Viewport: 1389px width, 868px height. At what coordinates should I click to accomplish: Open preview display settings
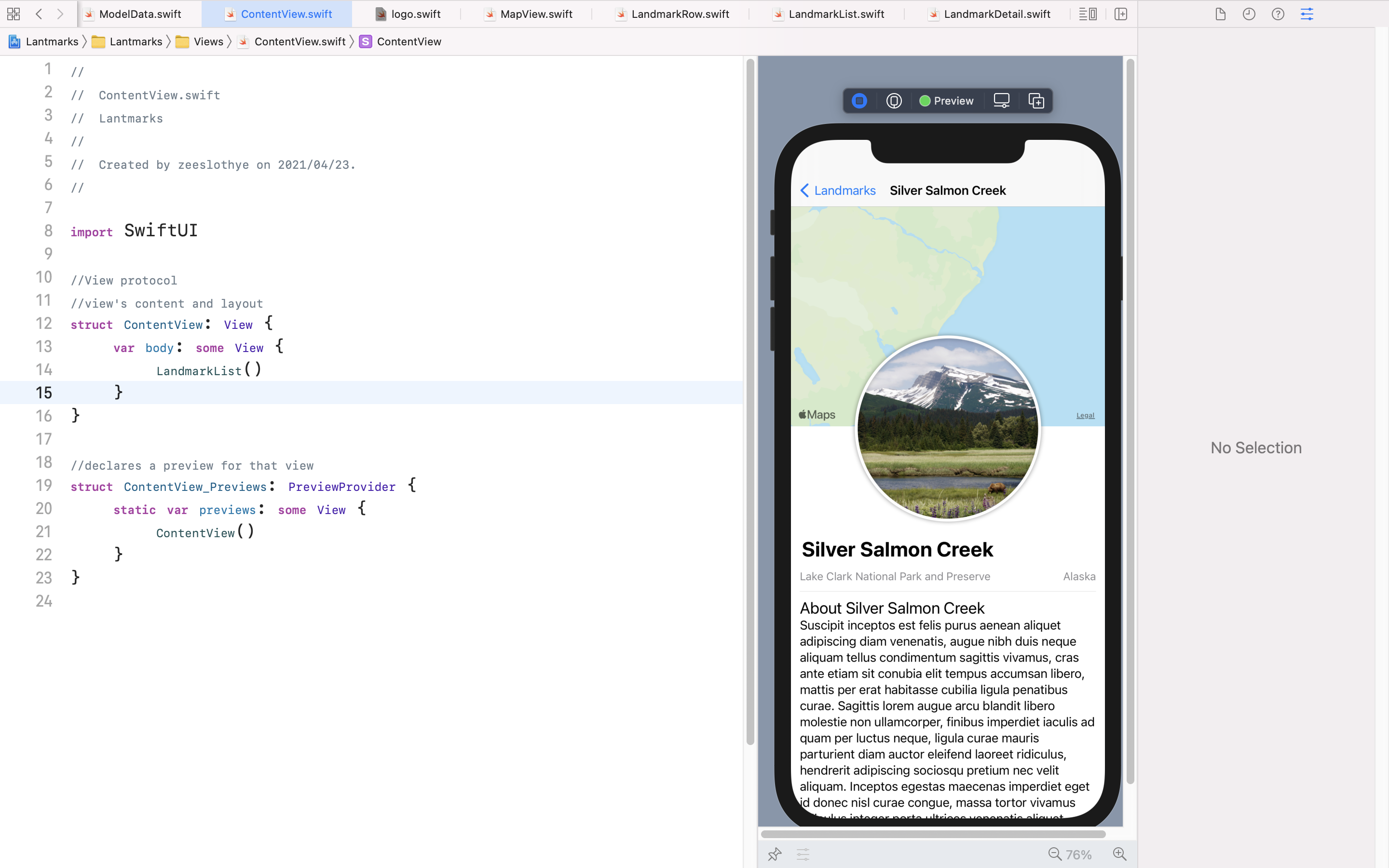tap(1001, 101)
